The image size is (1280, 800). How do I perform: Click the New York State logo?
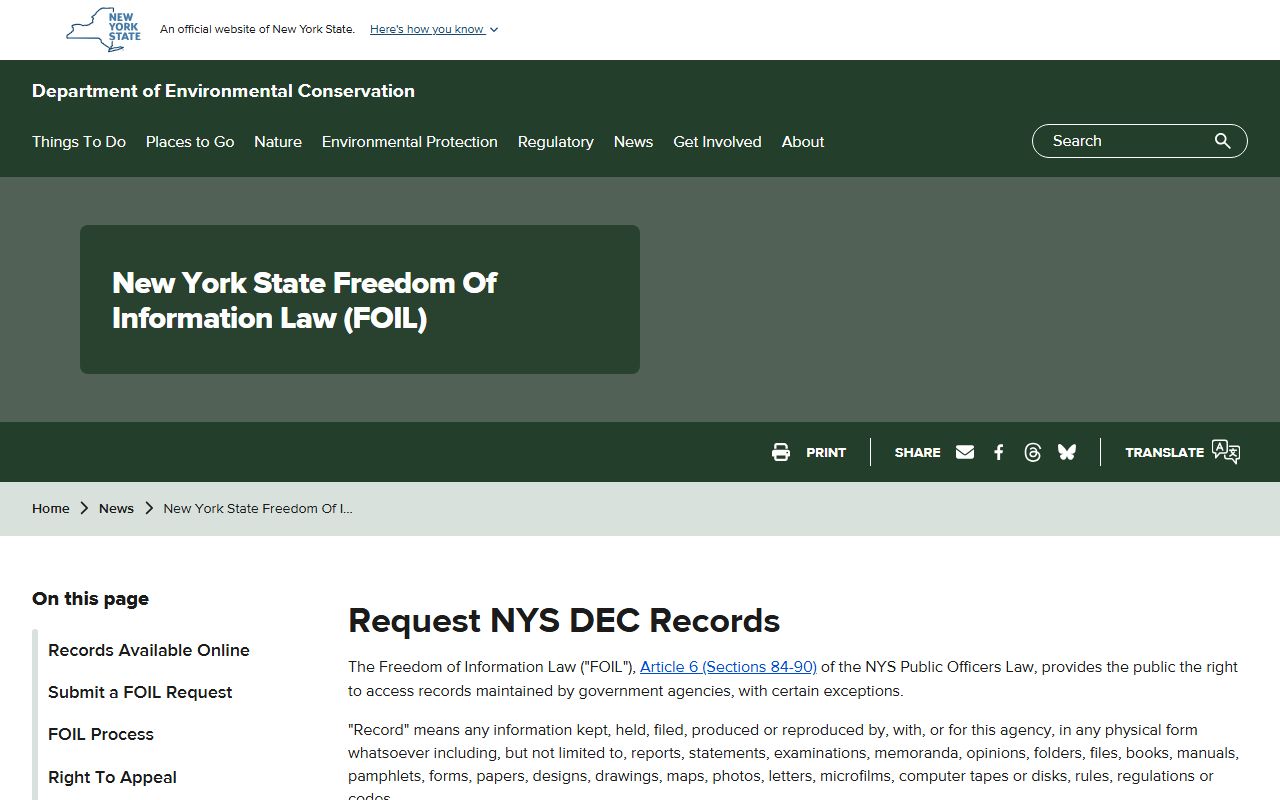point(103,30)
